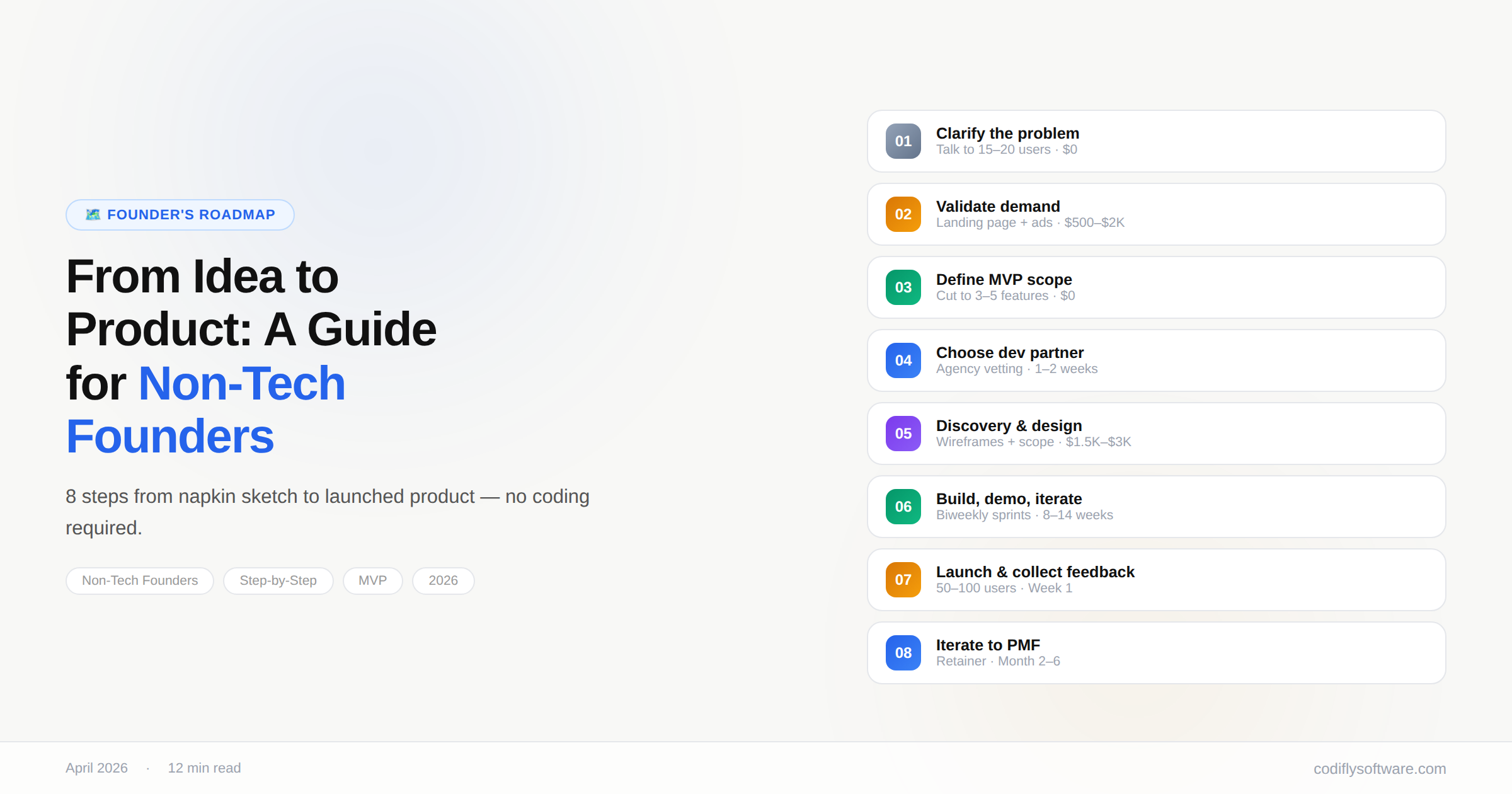Click the blue Founders headline word
The width and height of the screenshot is (1512, 794).
170,436
